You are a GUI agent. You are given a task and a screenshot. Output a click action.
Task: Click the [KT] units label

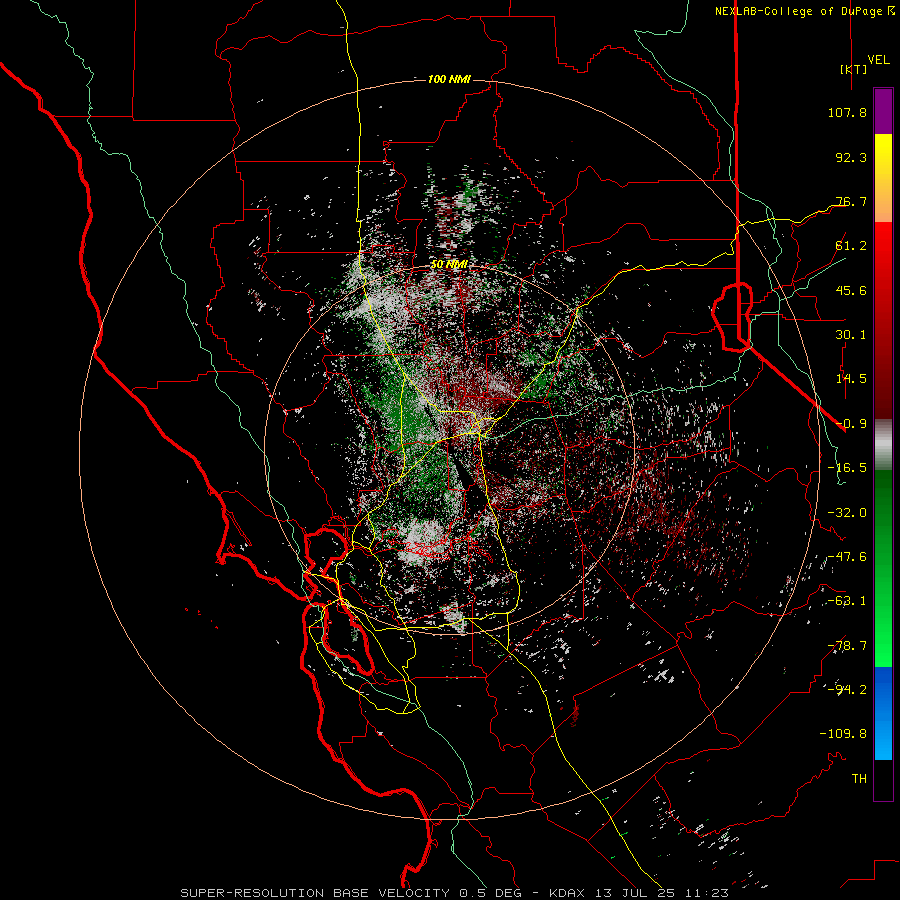pos(854,69)
